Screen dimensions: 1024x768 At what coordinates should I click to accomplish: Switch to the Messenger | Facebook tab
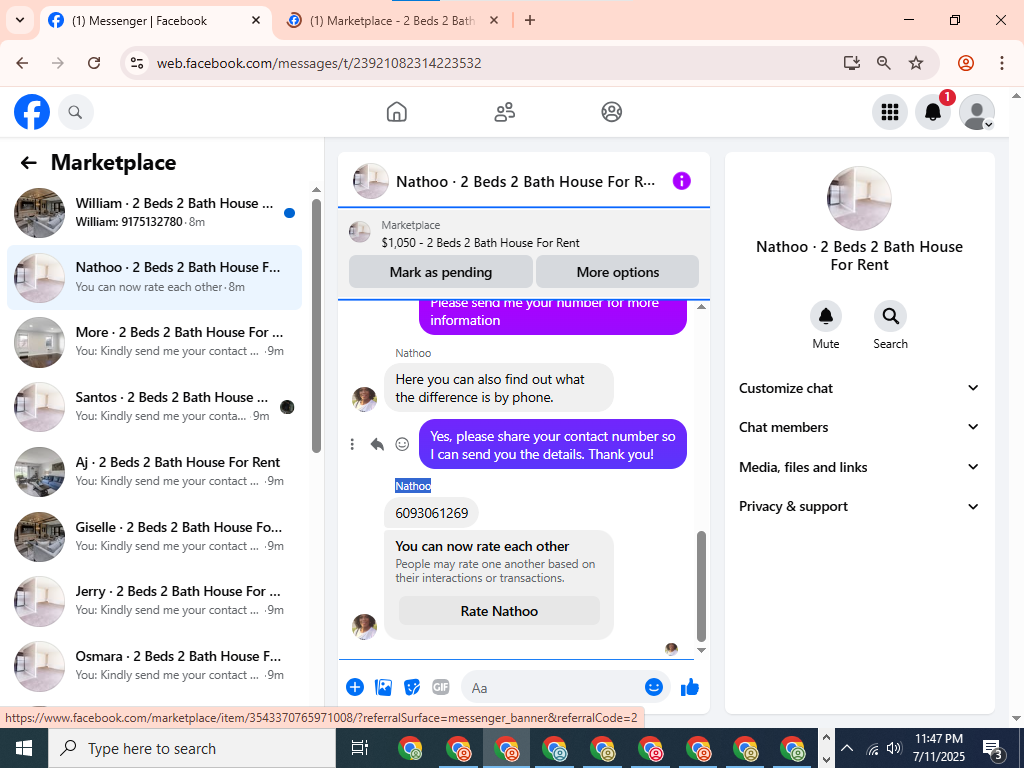tap(155, 21)
